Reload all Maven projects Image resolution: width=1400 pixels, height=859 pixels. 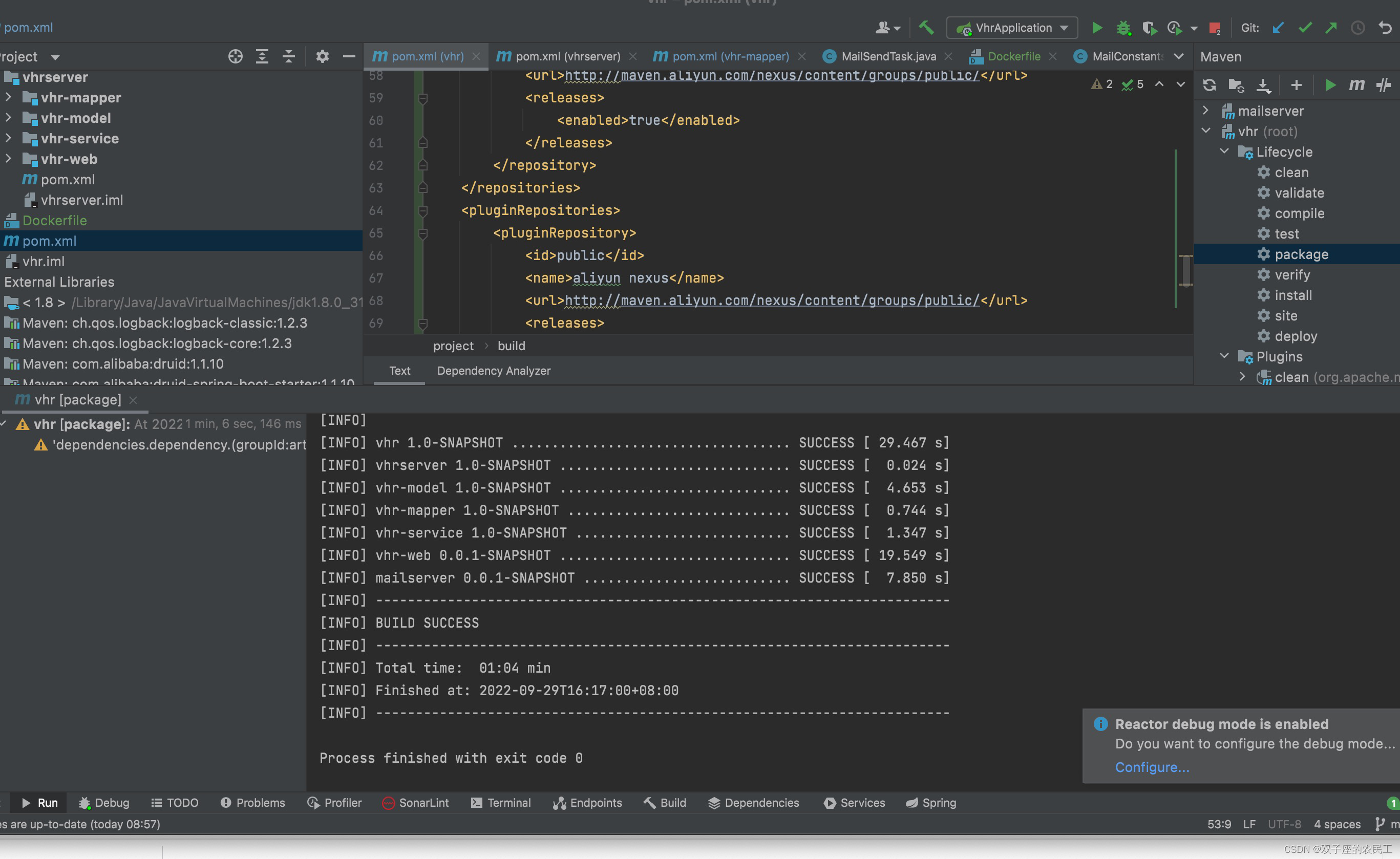coord(1209,85)
